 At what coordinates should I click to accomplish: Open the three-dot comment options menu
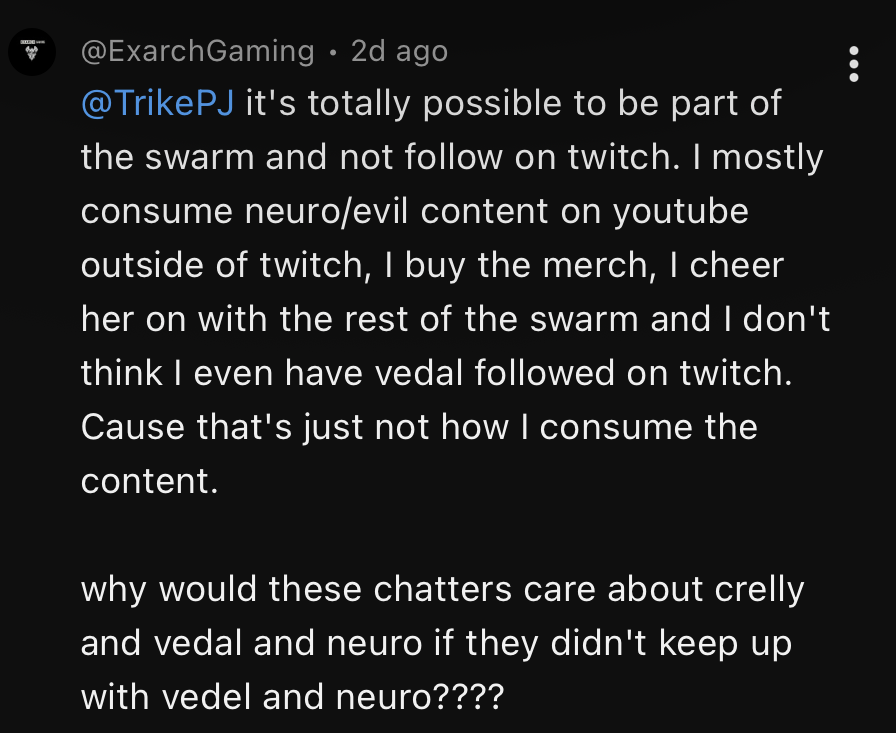pos(853,63)
